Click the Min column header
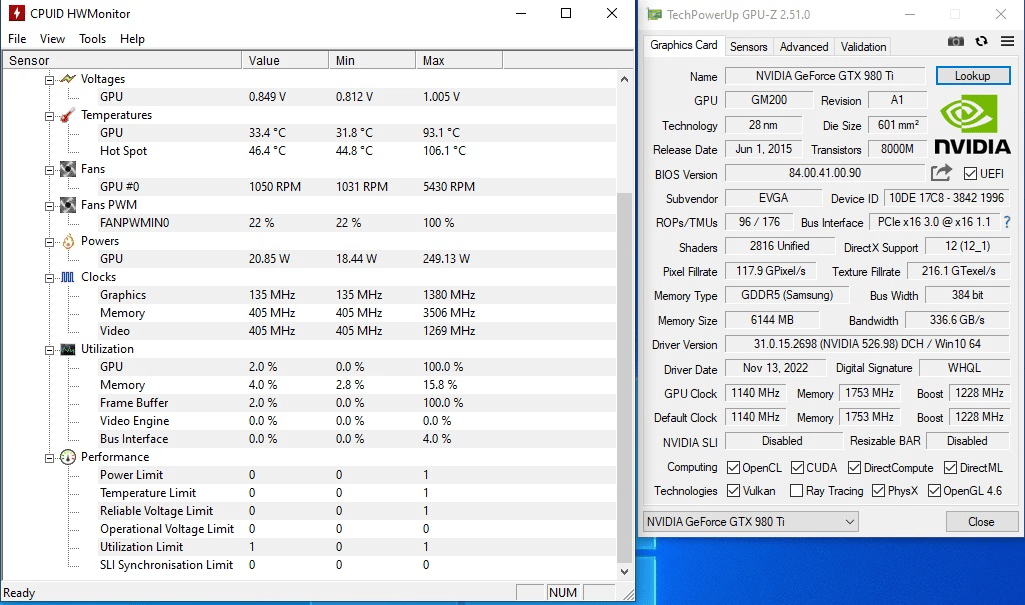Image resolution: width=1025 pixels, height=605 pixels. [372, 60]
